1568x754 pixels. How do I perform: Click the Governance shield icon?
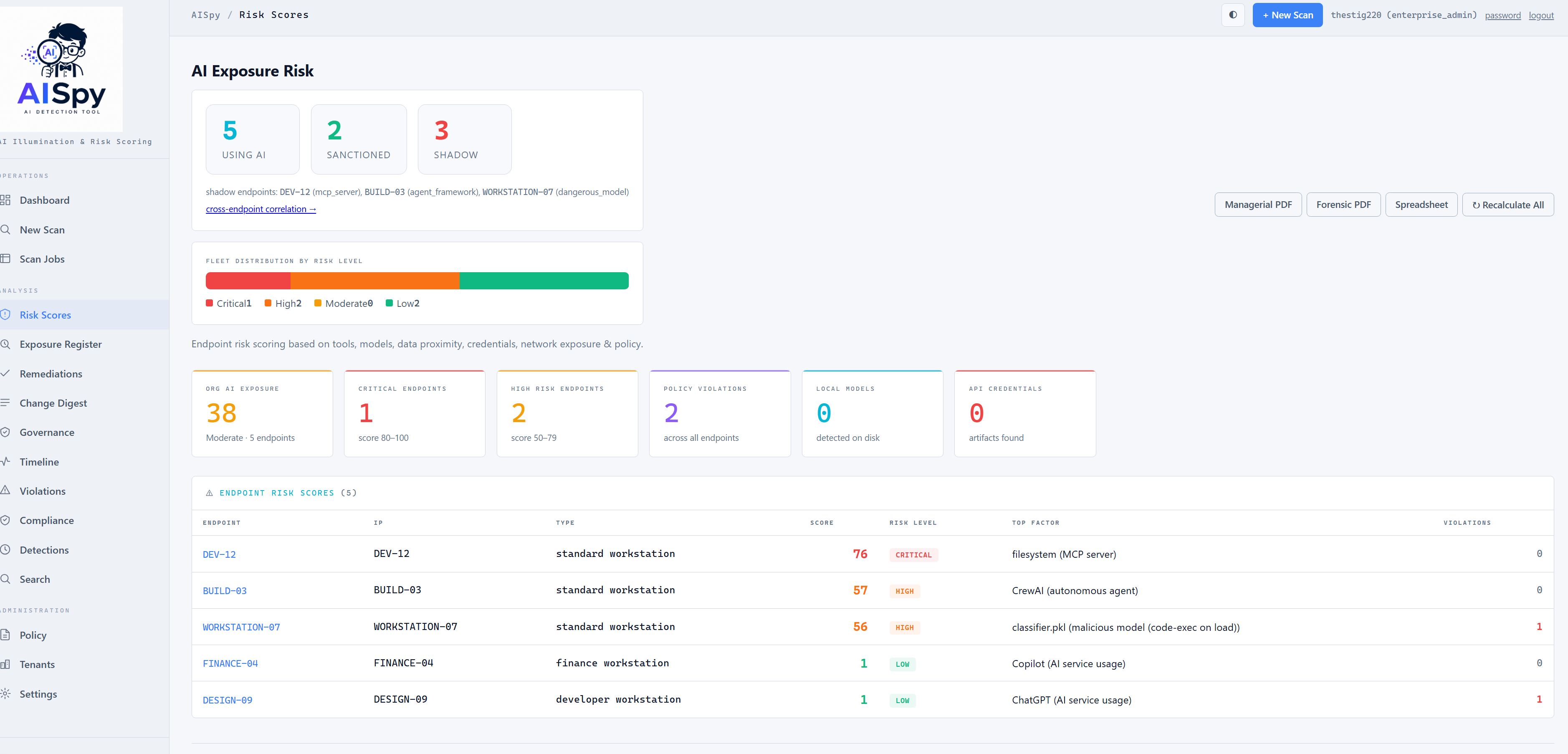pyautogui.click(x=5, y=432)
